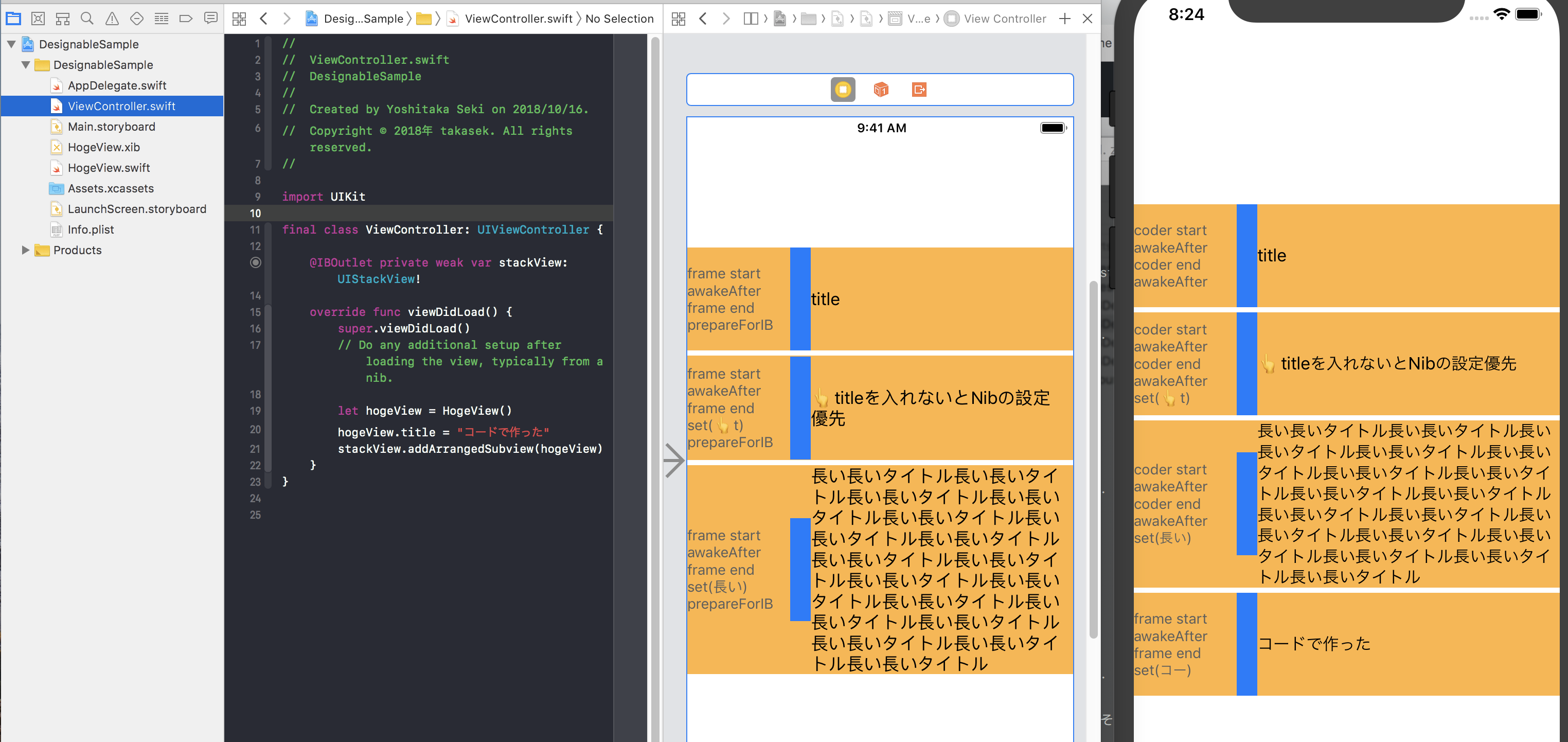Click No Selection in the jump bar
Image resolution: width=1568 pixels, height=742 pixels.
[619, 18]
